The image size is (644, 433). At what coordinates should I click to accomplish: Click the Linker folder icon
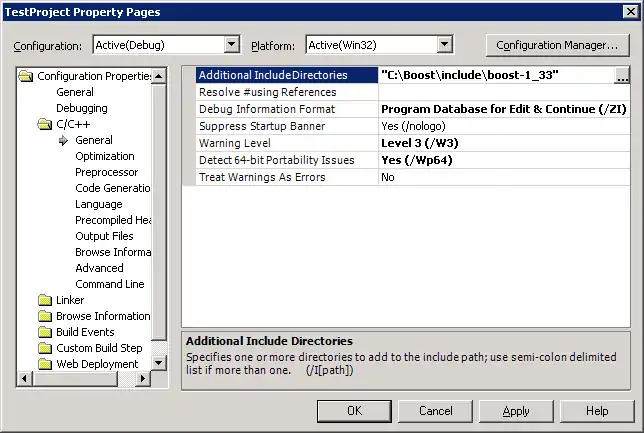pyautogui.click(x=45, y=300)
